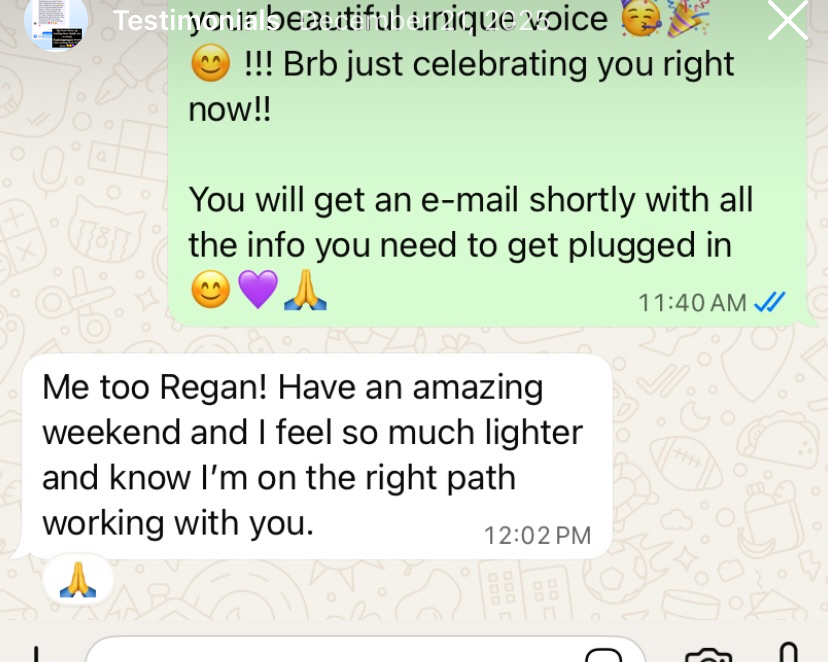
Task: Click the 11:40 AM timestamp
Action: pos(692,303)
